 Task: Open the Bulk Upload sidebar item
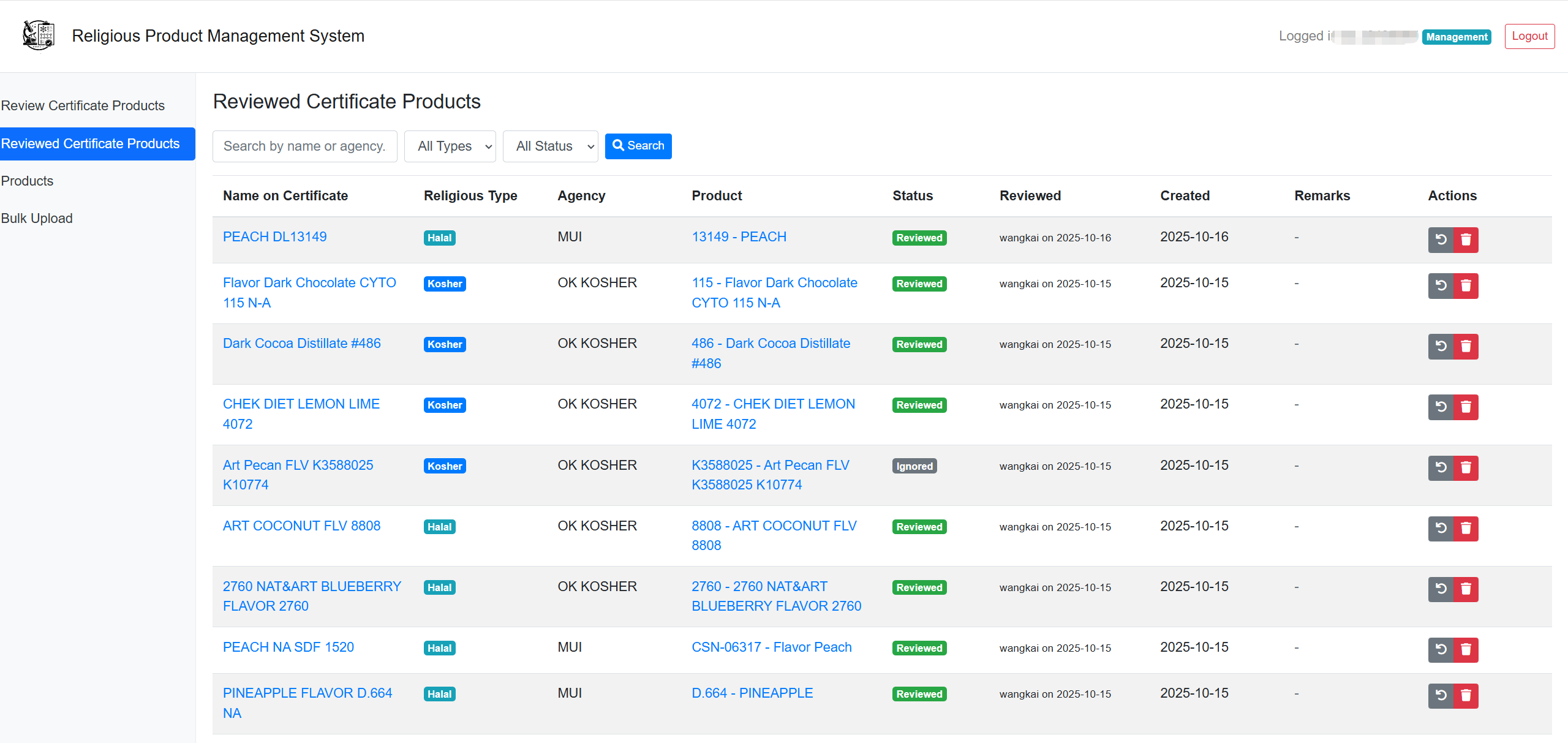(37, 218)
